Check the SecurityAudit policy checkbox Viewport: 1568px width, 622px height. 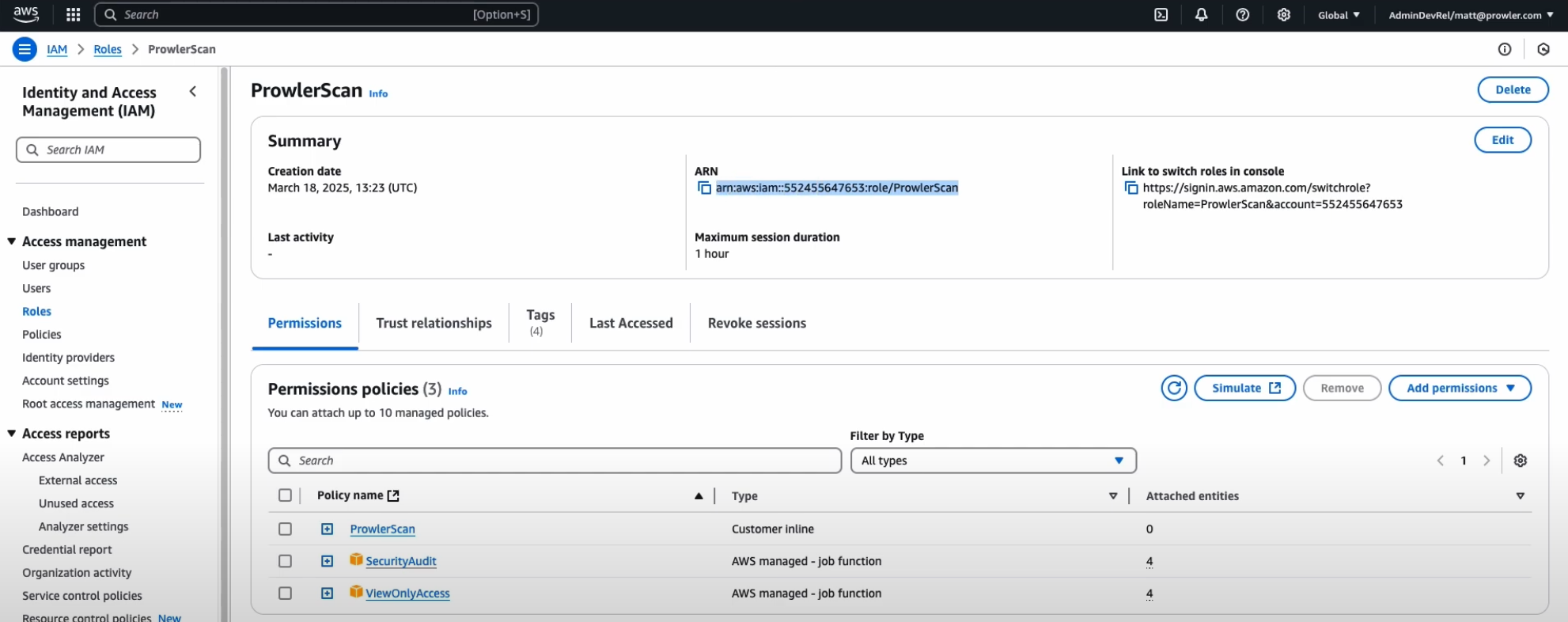tap(286, 561)
